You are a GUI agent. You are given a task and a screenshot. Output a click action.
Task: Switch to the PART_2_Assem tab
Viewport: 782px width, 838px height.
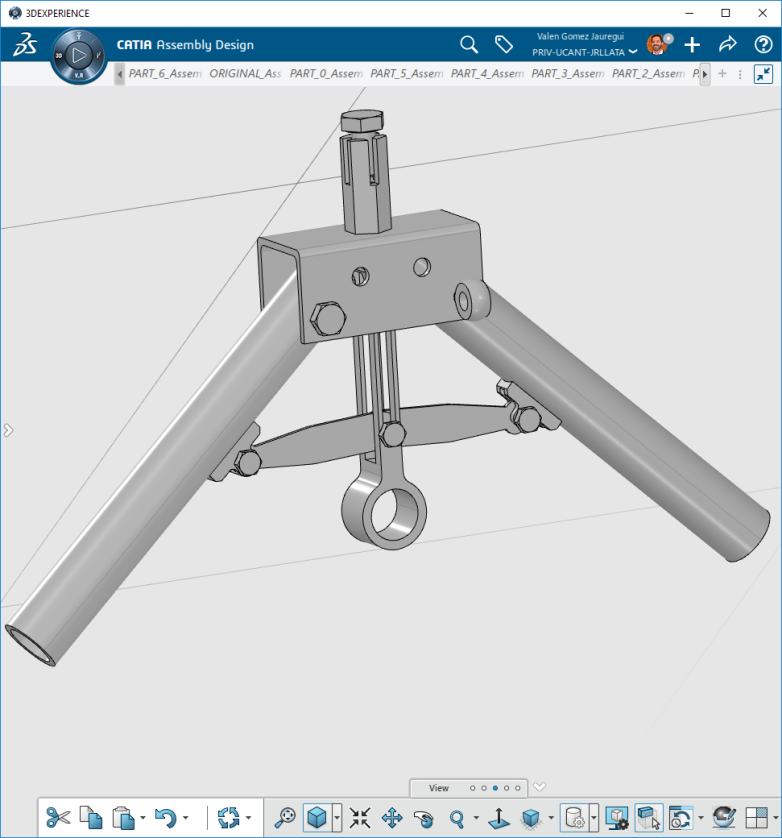pyautogui.click(x=648, y=74)
